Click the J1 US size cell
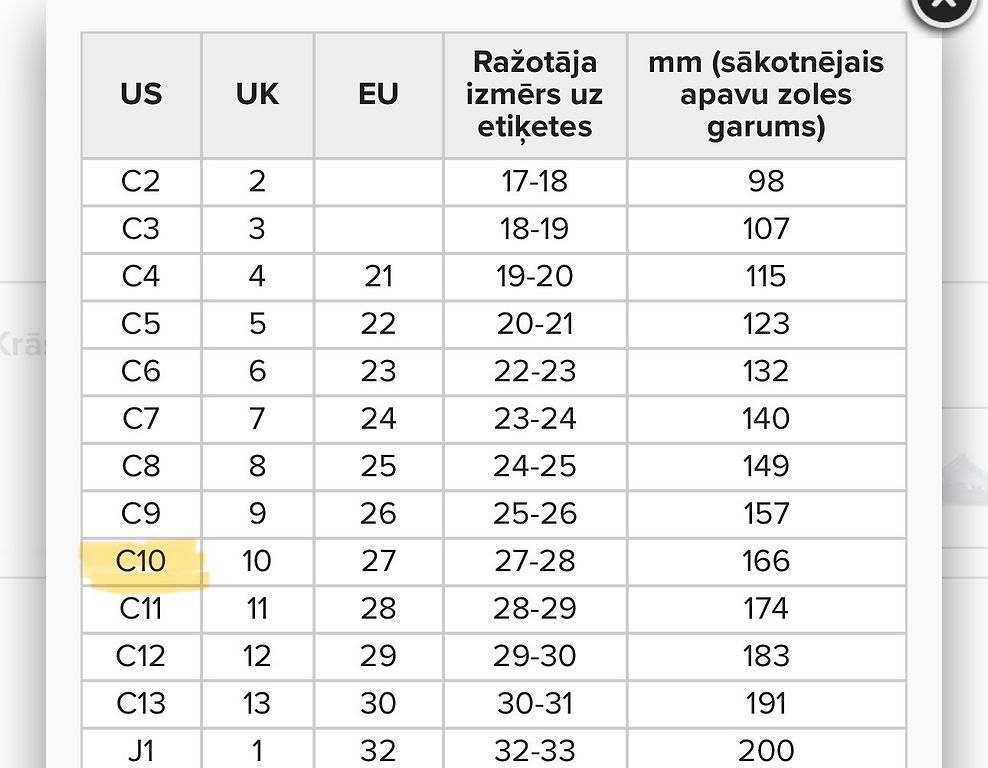 (x=141, y=750)
